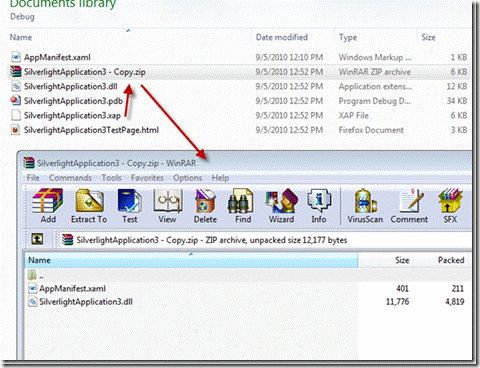
Task: Click the SilverlightApplication3TestPage.html Firefox icon
Action: (x=16, y=130)
